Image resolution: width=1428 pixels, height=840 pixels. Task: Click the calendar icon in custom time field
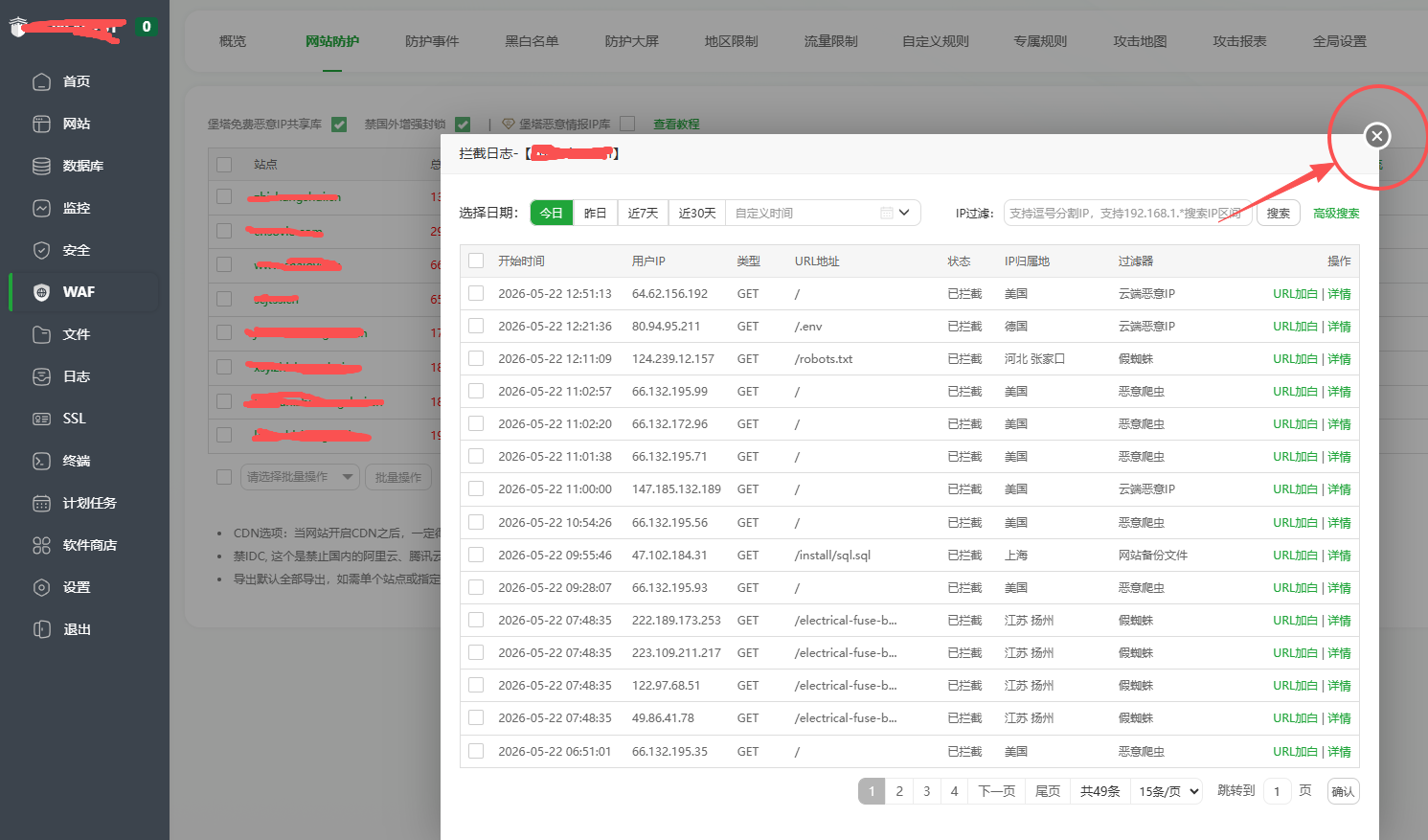(887, 213)
